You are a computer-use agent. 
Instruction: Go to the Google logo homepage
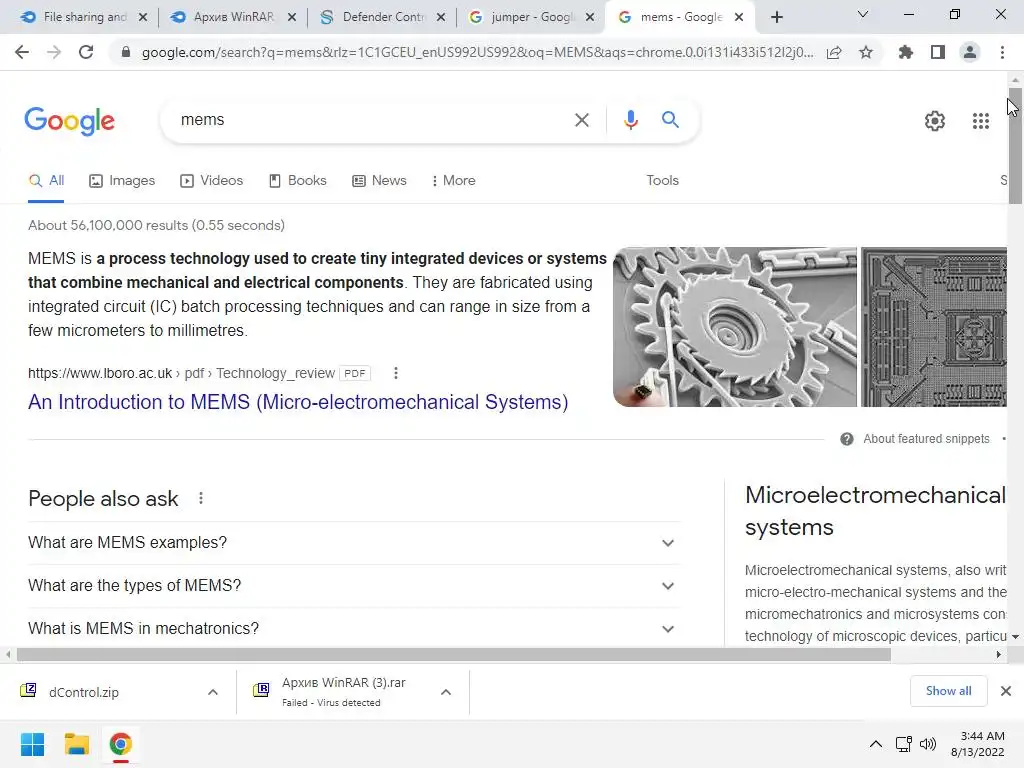(69, 121)
